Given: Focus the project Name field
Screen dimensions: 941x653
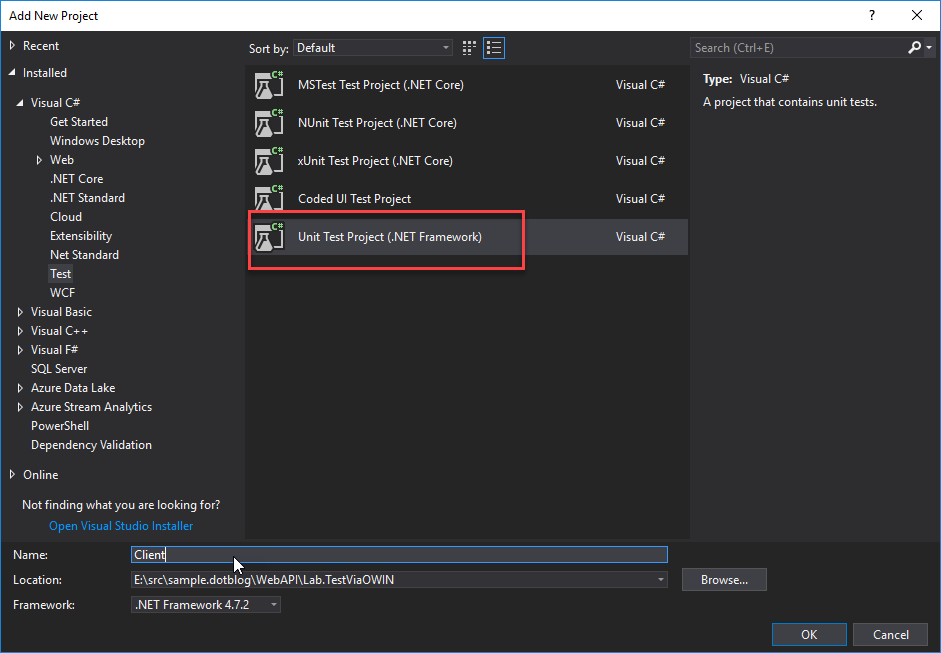Looking at the screenshot, I should [x=399, y=555].
